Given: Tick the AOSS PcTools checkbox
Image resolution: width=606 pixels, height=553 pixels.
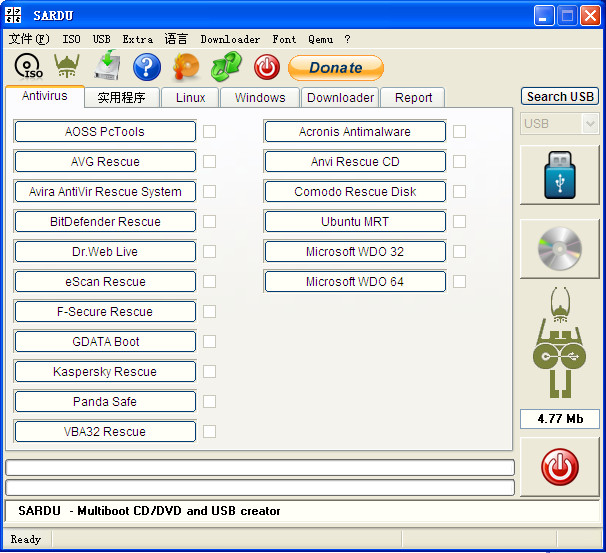Looking at the screenshot, I should 209,131.
